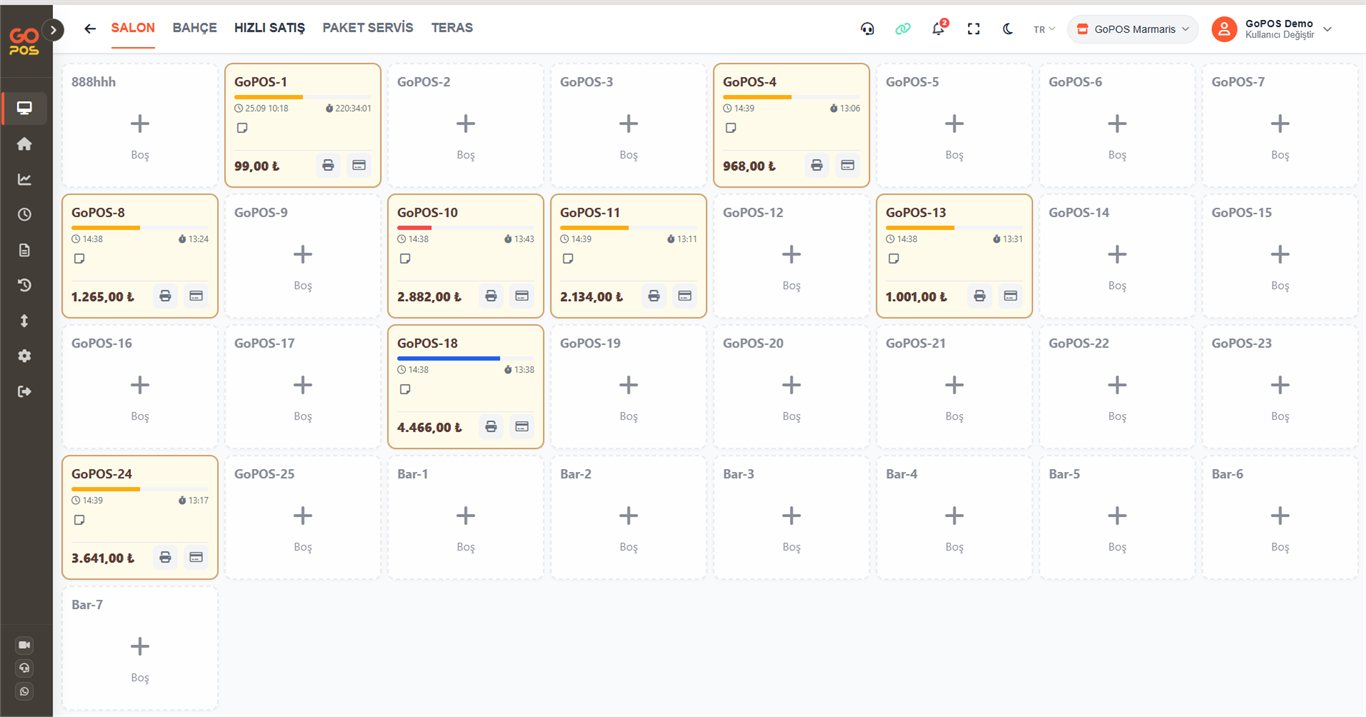The width and height of the screenshot is (1366, 717).
Task: Print the receipt for GoPOS-10
Action: click(x=491, y=296)
